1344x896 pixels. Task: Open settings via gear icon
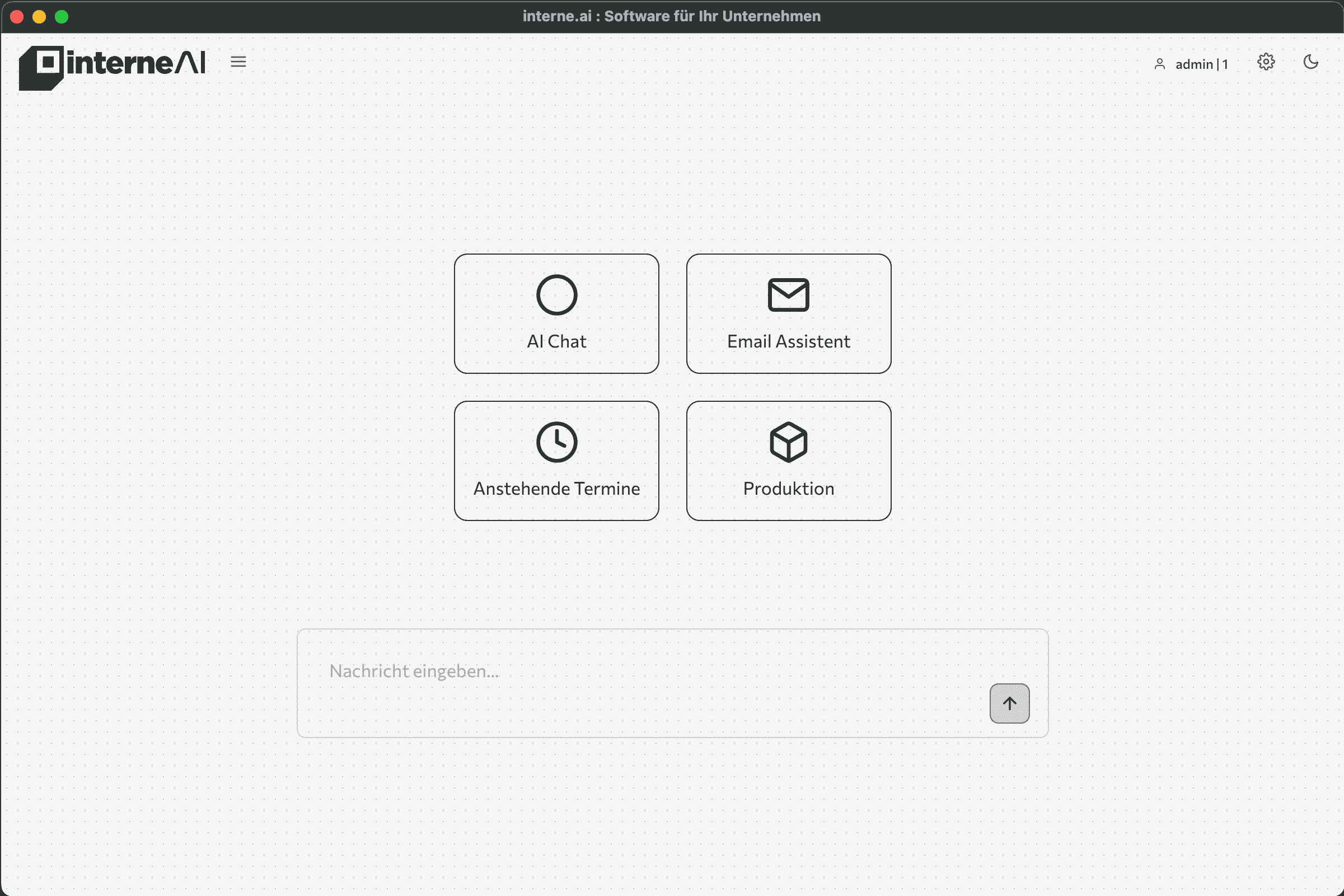pyautogui.click(x=1266, y=62)
